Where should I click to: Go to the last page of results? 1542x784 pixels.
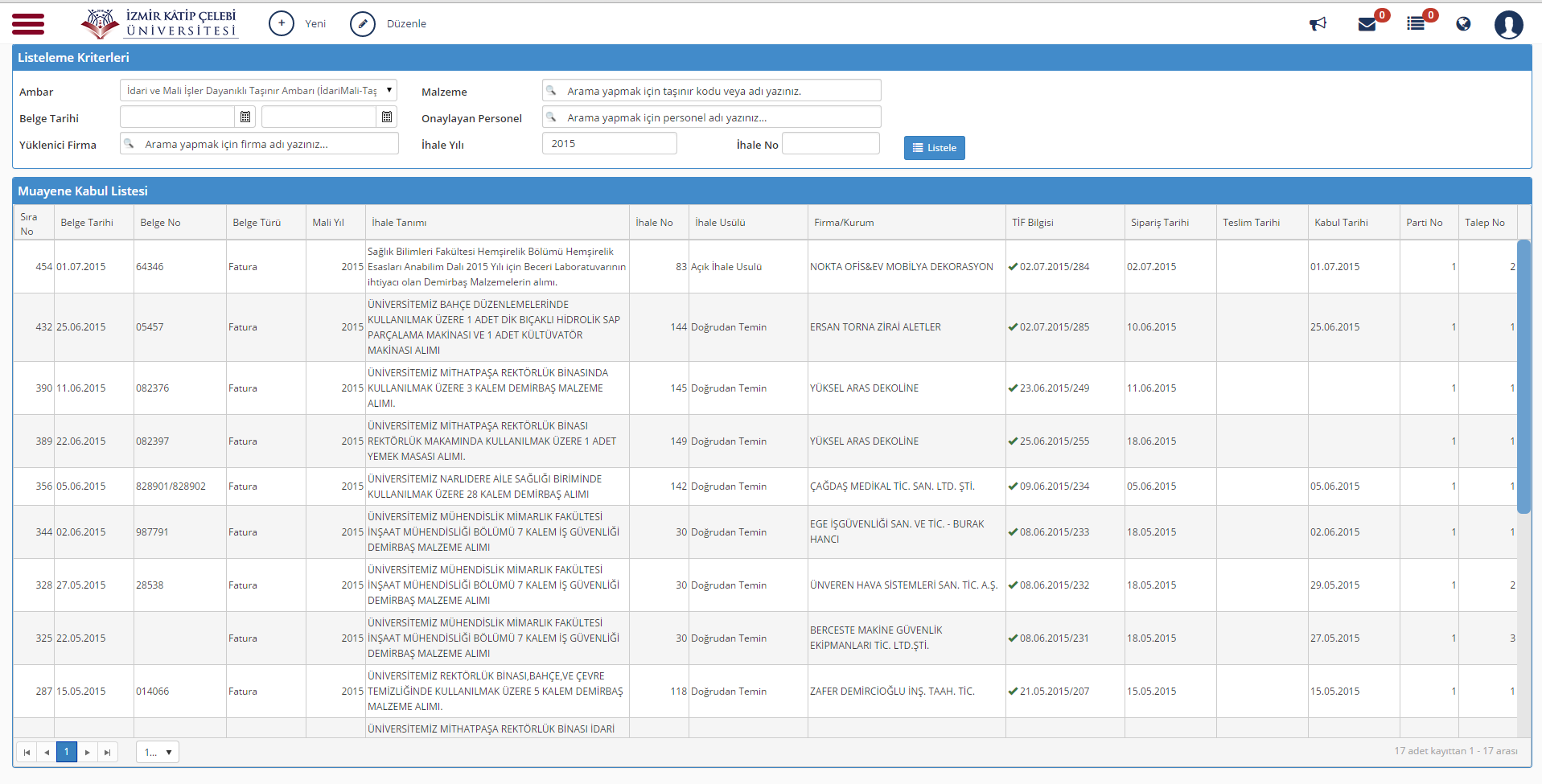107,752
